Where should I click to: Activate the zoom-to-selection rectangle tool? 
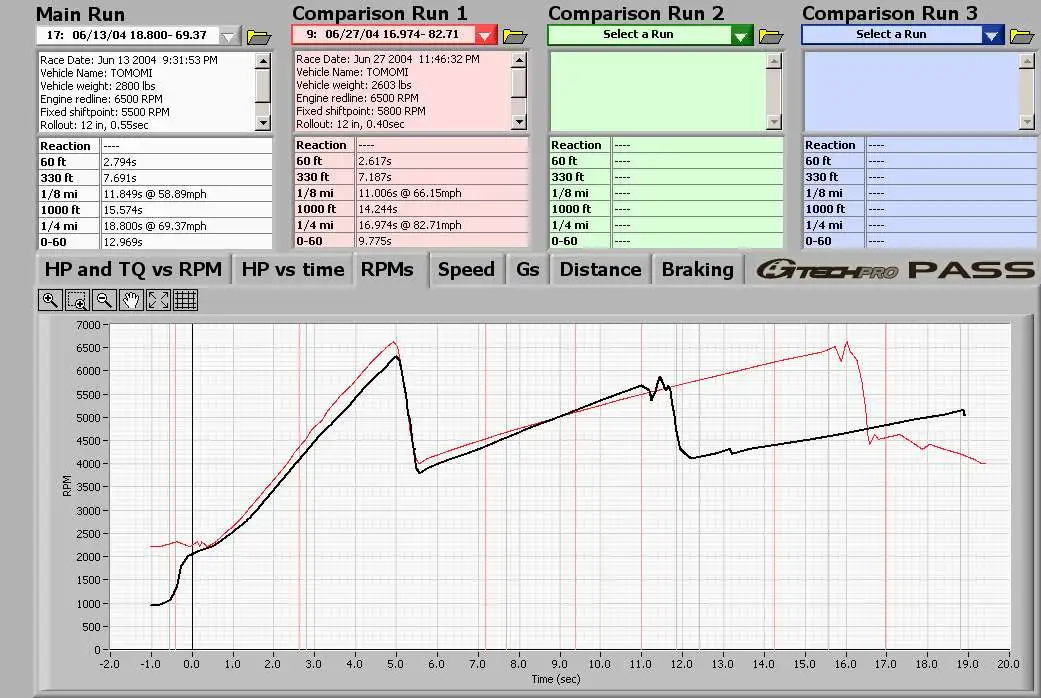tap(77, 299)
